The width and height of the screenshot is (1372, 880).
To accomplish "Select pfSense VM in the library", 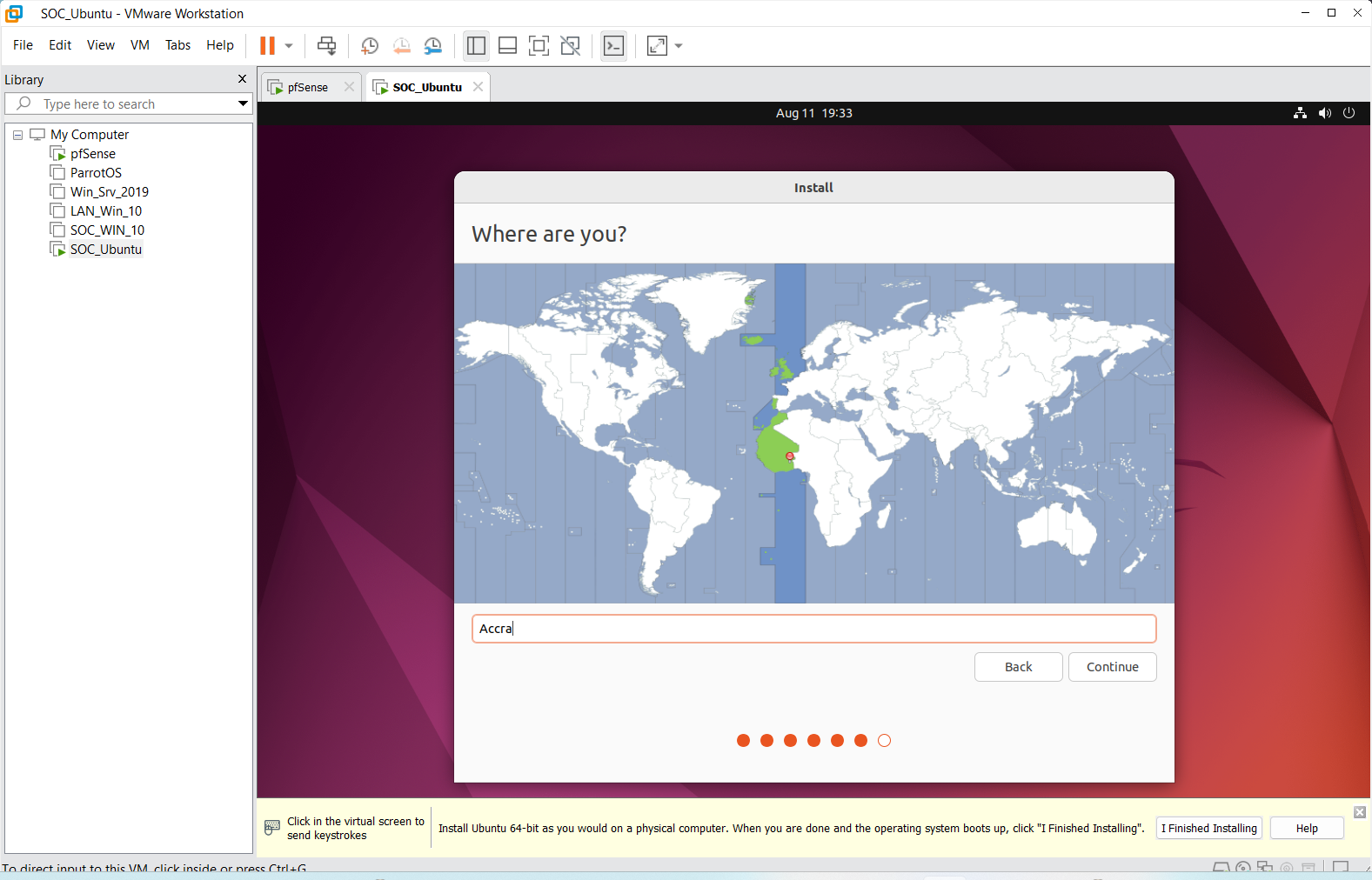I will click(x=92, y=154).
